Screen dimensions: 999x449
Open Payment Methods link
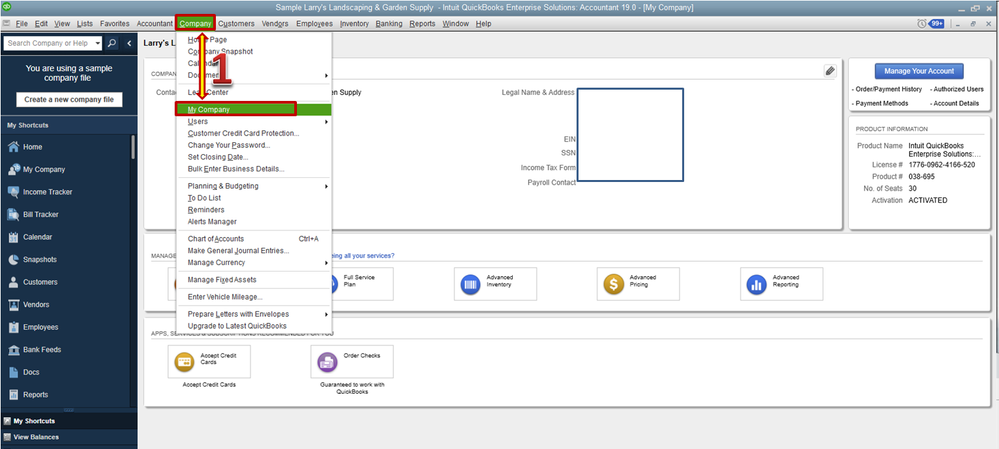(882, 103)
